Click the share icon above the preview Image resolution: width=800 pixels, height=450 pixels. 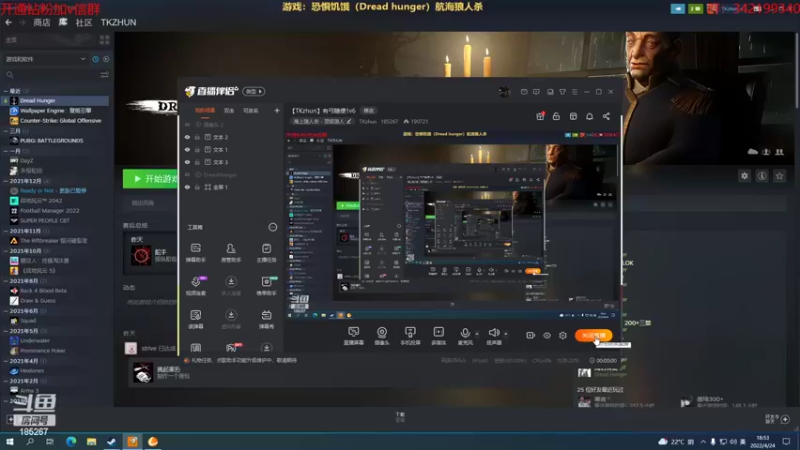[606, 116]
